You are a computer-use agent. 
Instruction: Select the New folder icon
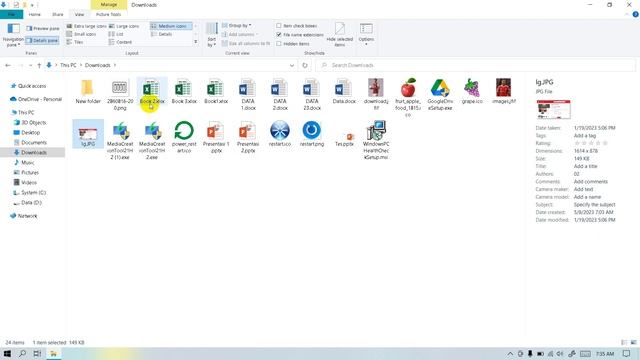coord(87,91)
